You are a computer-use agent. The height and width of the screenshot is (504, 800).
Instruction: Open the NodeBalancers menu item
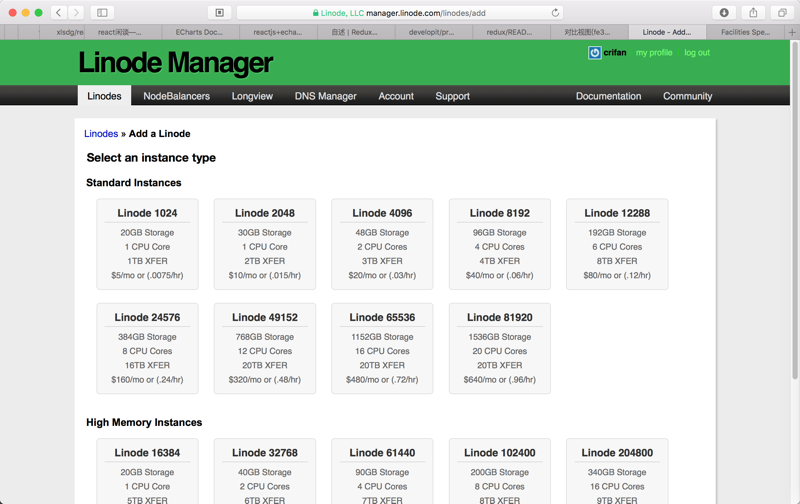[177, 96]
